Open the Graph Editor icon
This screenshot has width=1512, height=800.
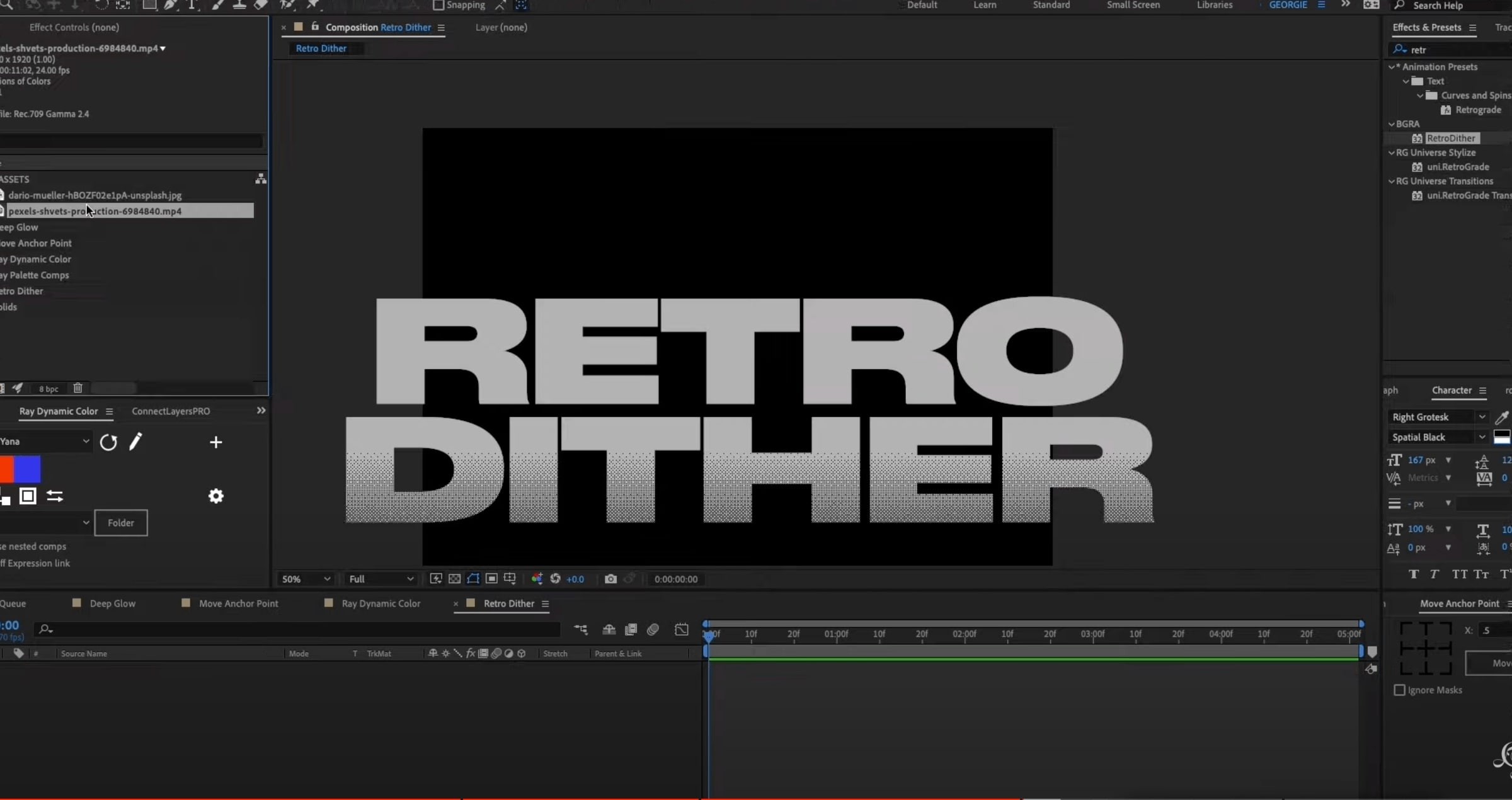682,629
